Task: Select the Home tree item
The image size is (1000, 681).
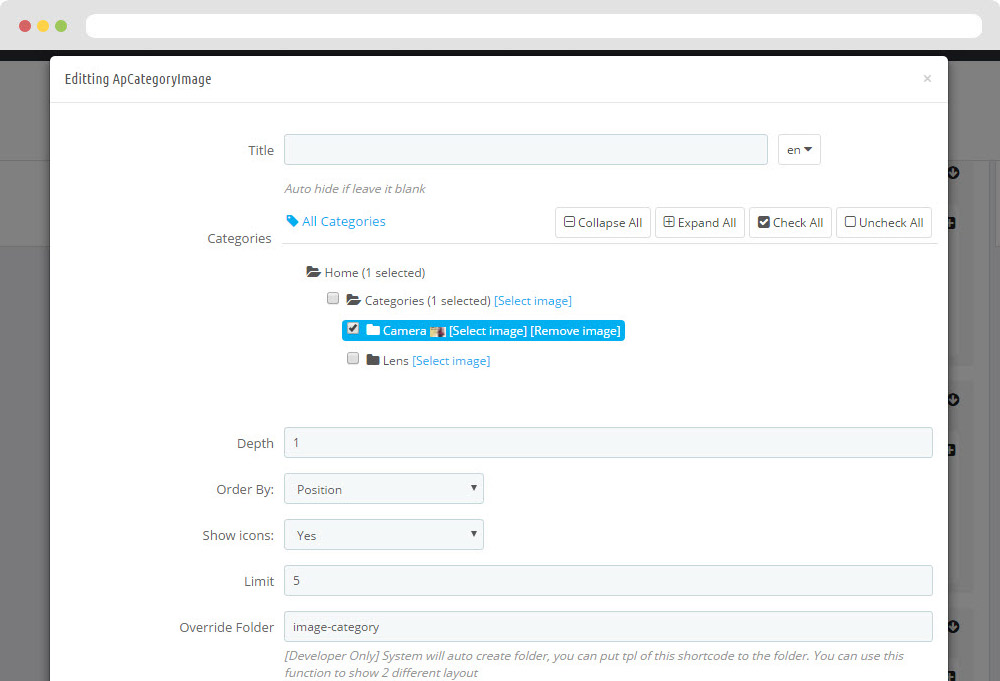Action: tap(374, 273)
